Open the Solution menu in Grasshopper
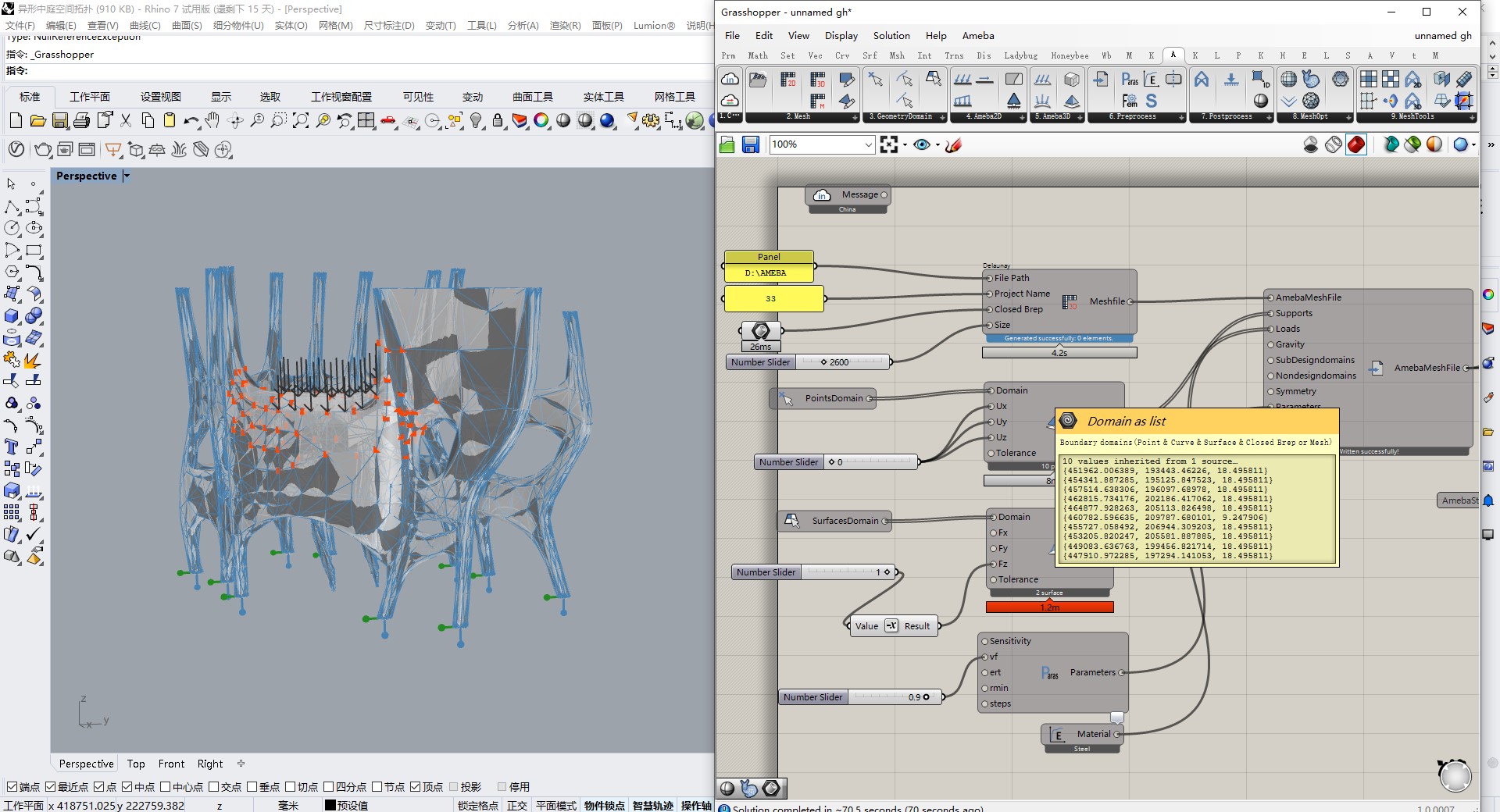This screenshot has width=1500, height=812. coord(891,36)
